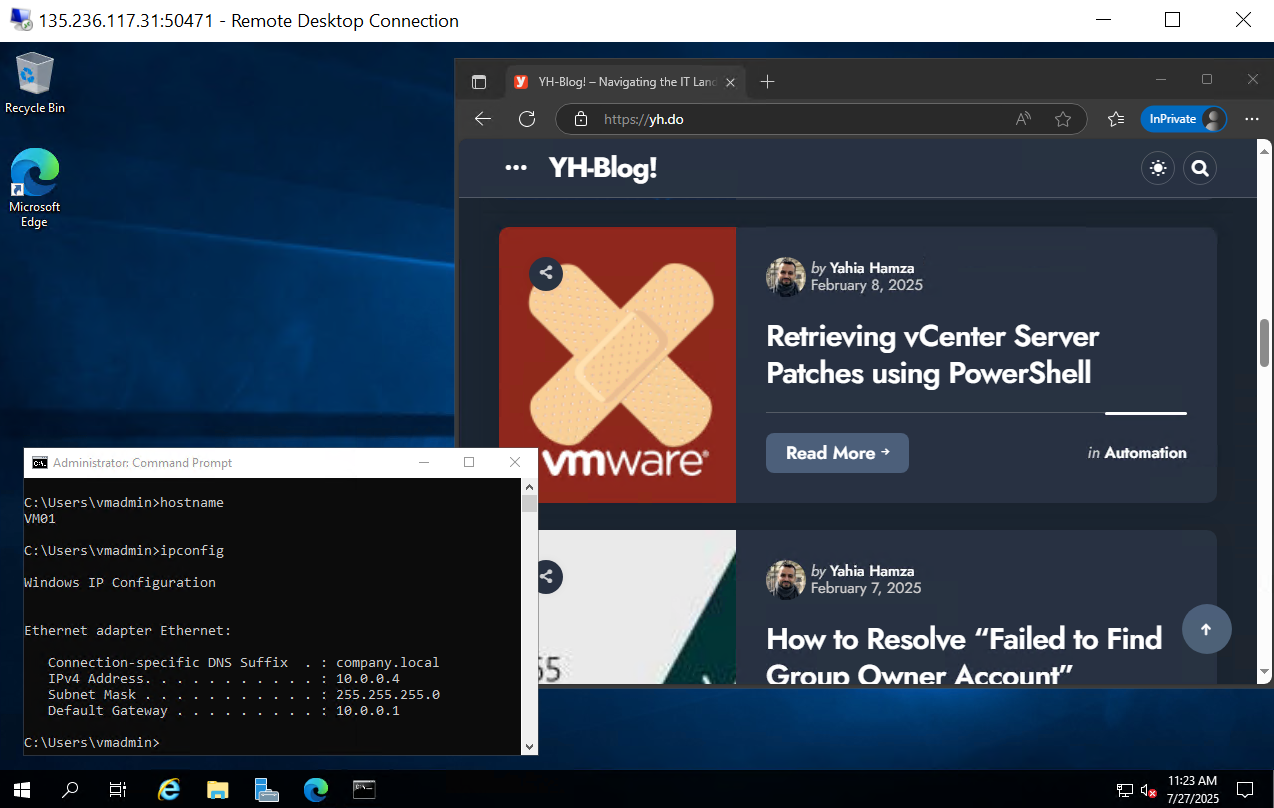Open the blog's three-dot menu
This screenshot has height=808, width=1274.
point(516,168)
